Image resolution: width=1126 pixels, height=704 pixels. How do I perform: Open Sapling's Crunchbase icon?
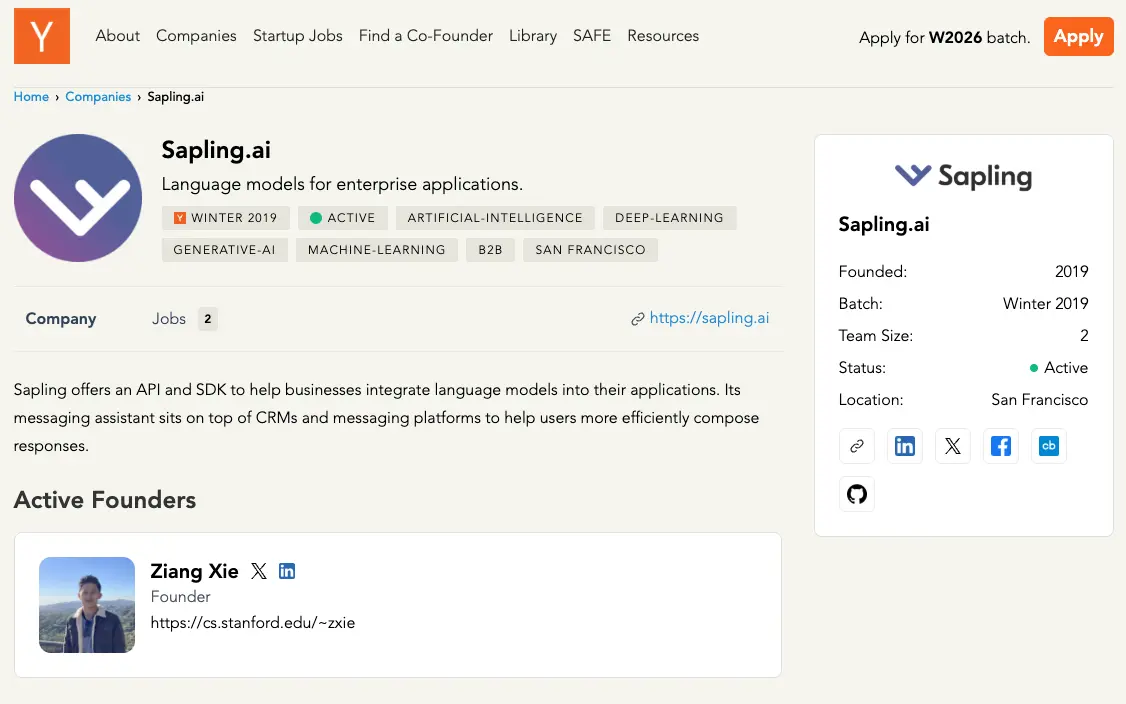[1048, 446]
